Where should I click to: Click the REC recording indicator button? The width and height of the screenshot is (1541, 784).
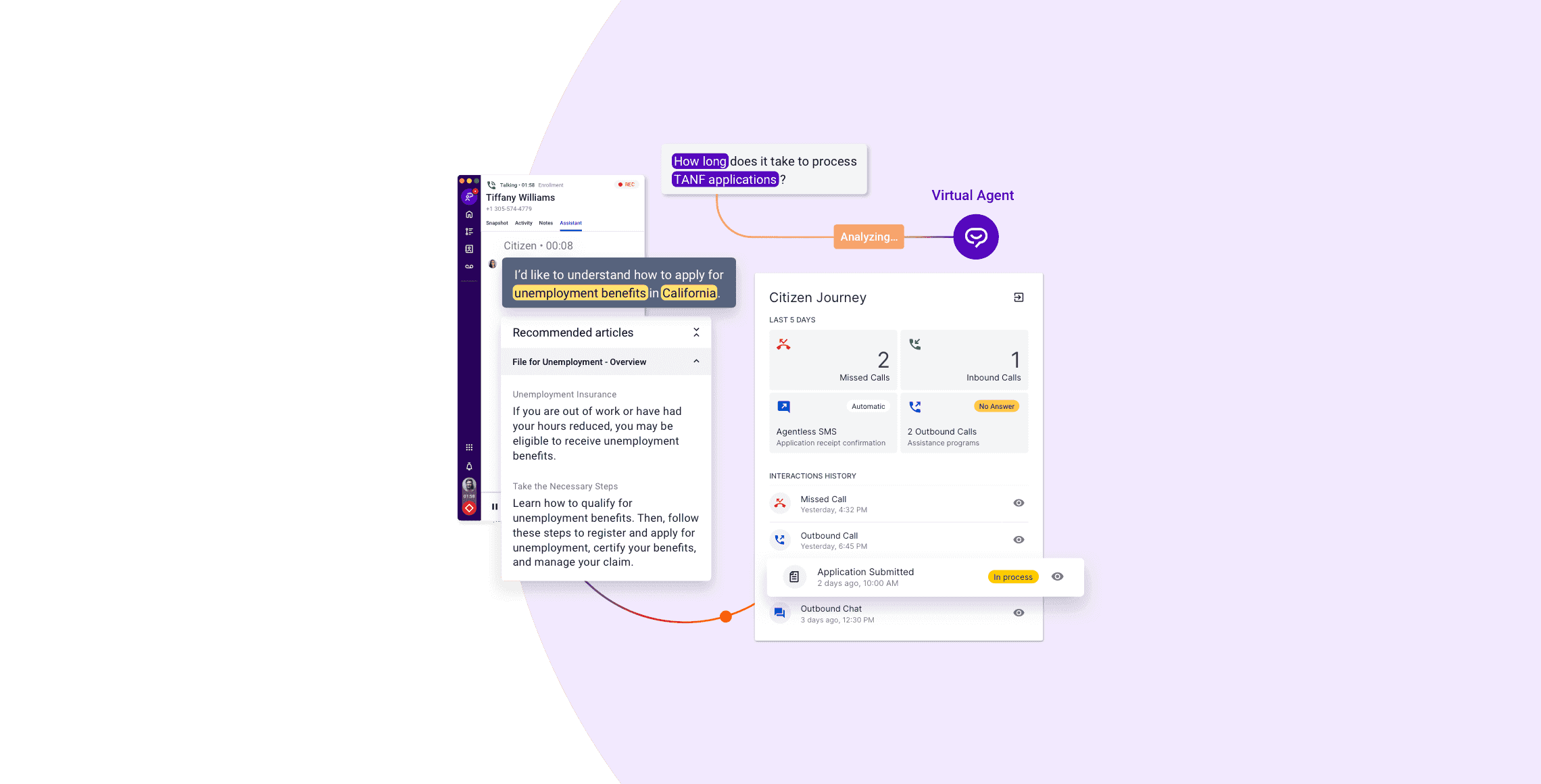click(x=627, y=184)
